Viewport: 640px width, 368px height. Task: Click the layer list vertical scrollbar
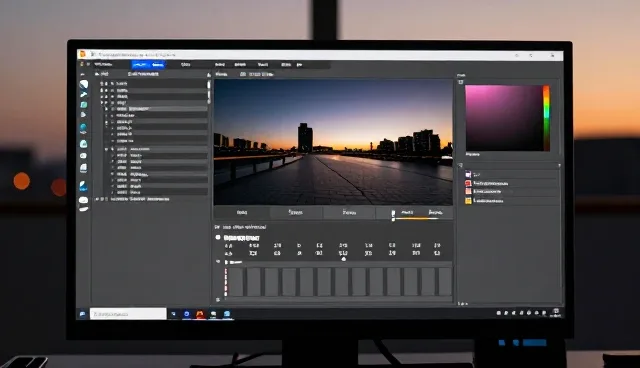209,92
